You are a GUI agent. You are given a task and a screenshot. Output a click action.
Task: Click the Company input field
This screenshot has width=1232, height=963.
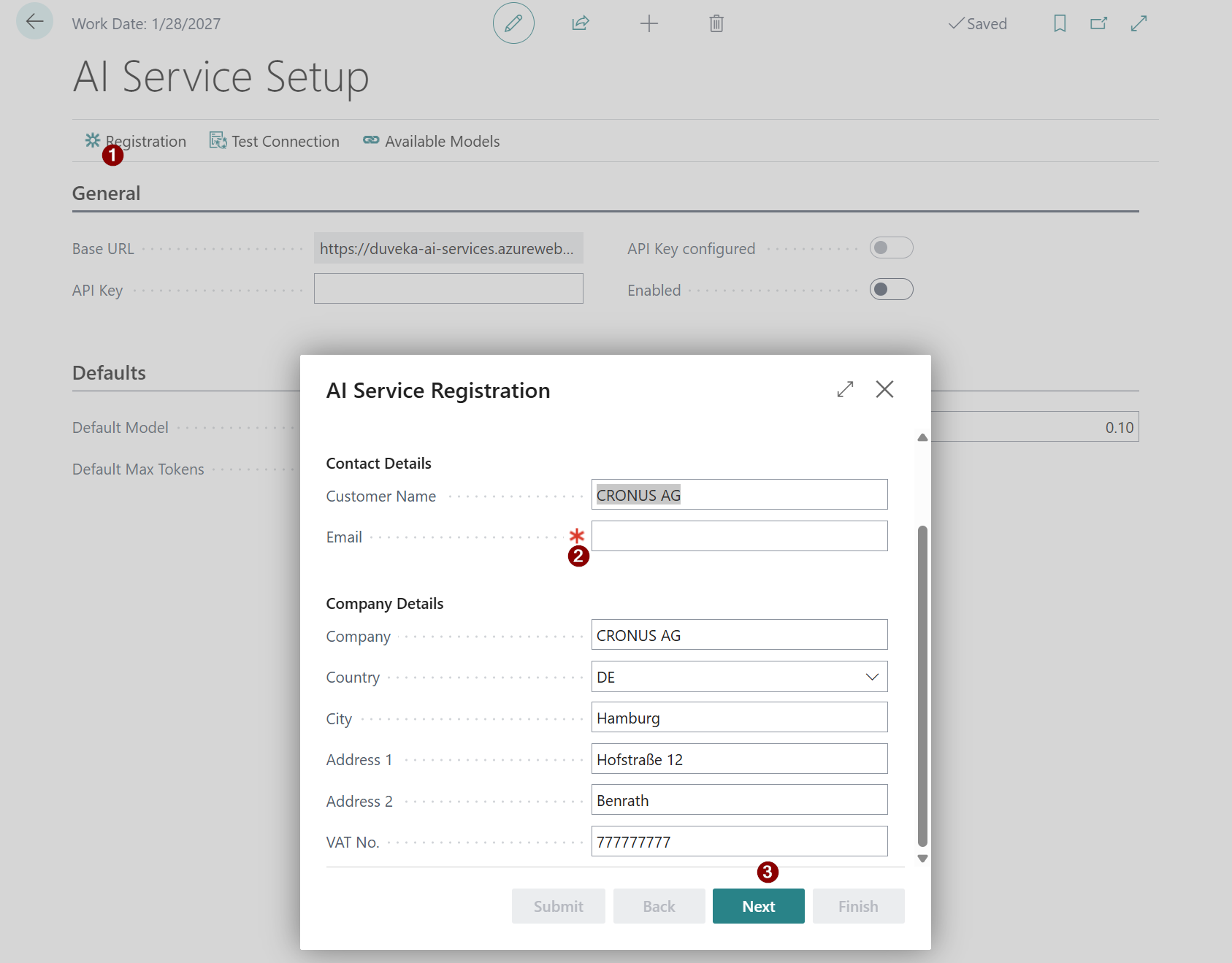pos(739,634)
